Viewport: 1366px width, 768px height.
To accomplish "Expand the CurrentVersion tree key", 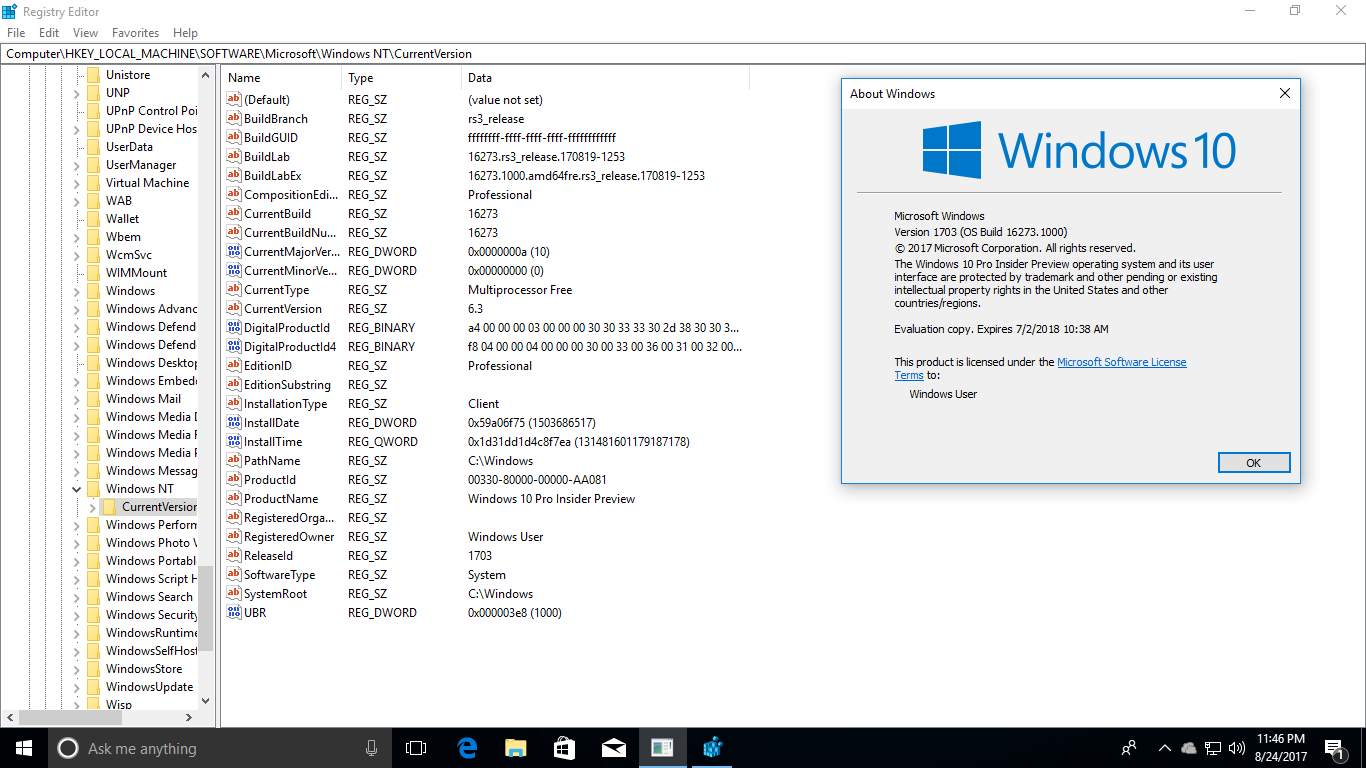I will pos(93,507).
